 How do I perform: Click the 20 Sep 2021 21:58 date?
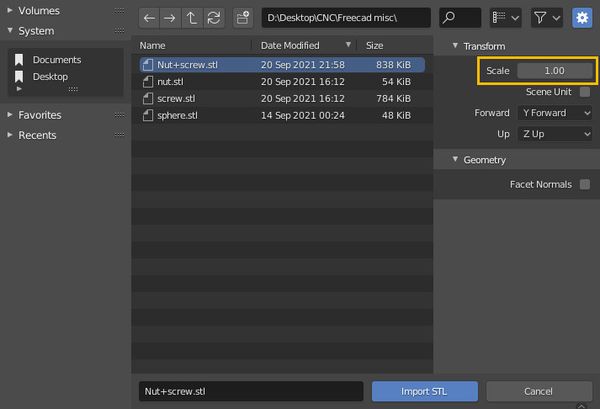tap(303, 65)
